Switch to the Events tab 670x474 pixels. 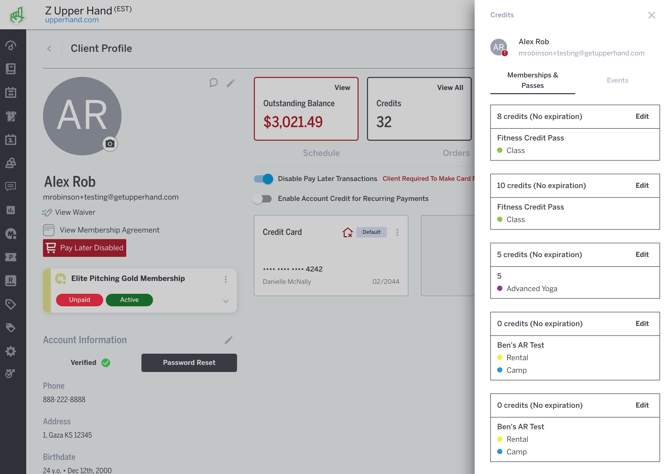[x=617, y=80]
